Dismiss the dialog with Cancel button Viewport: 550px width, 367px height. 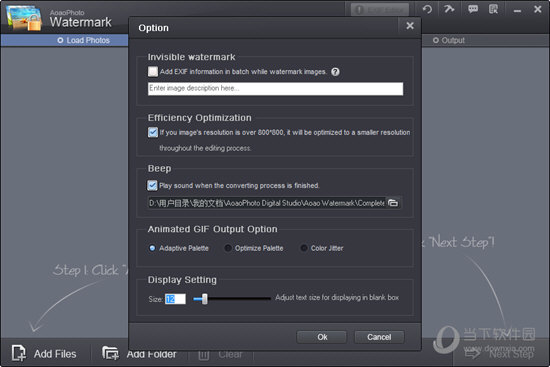[379, 337]
